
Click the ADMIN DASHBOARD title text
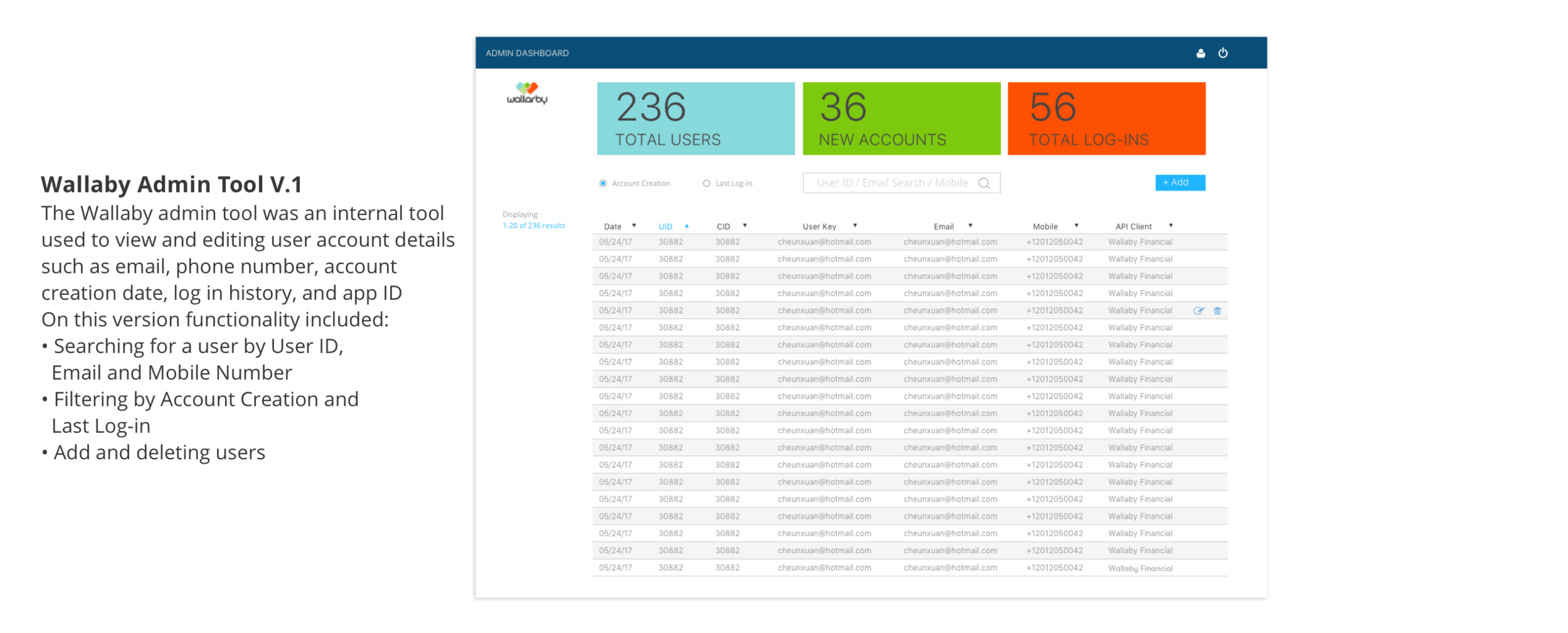(527, 53)
